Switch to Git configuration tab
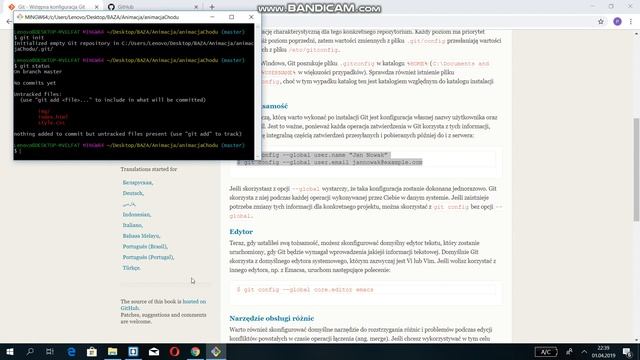 pyautogui.click(x=52, y=7)
